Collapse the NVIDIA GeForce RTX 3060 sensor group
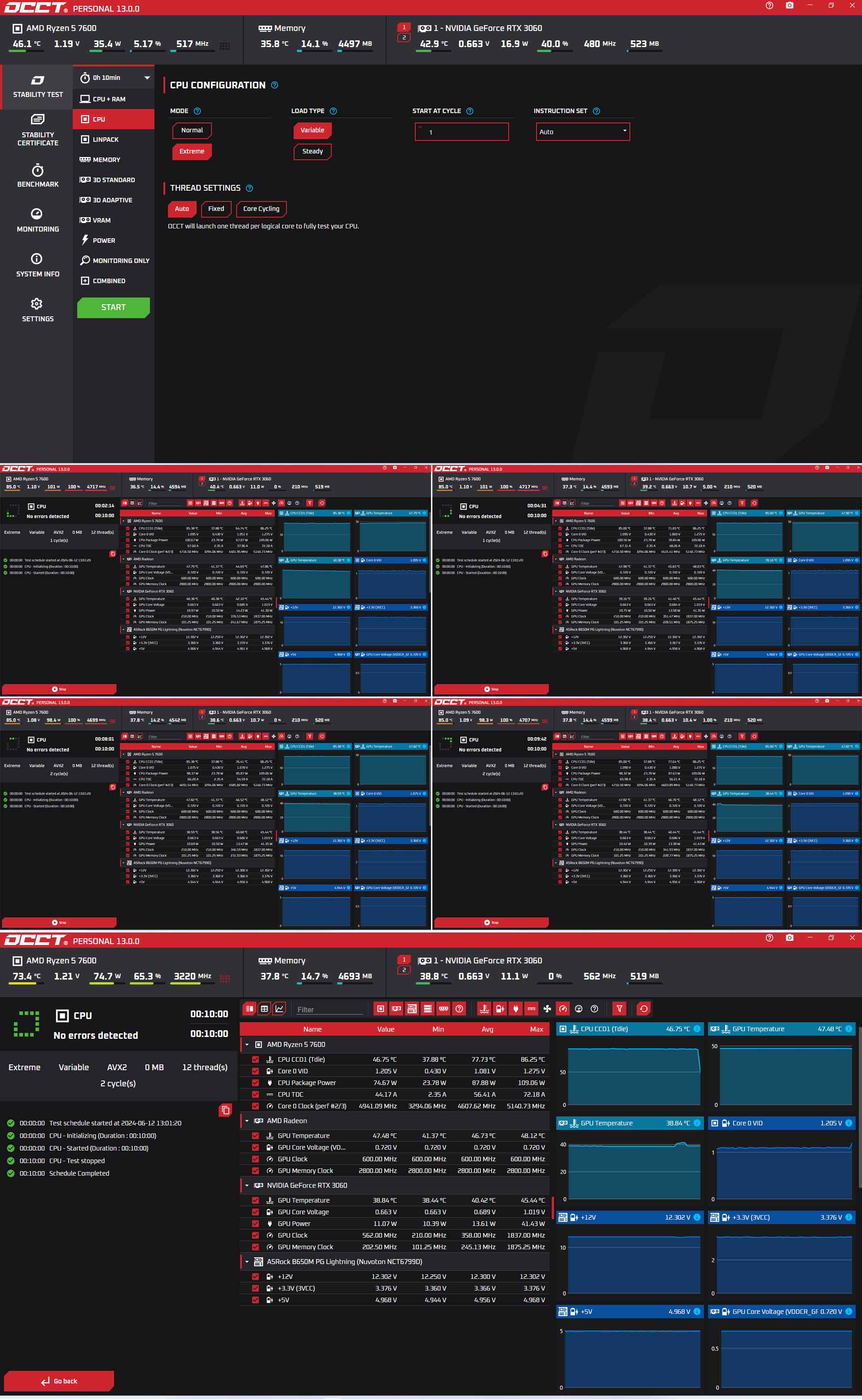Viewport: 862px width, 1400px height. [x=247, y=1185]
